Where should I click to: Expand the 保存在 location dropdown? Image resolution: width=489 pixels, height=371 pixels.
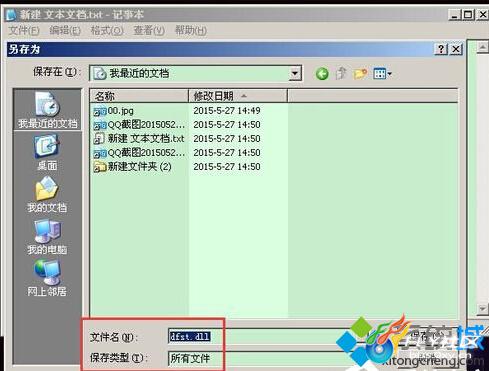[295, 73]
